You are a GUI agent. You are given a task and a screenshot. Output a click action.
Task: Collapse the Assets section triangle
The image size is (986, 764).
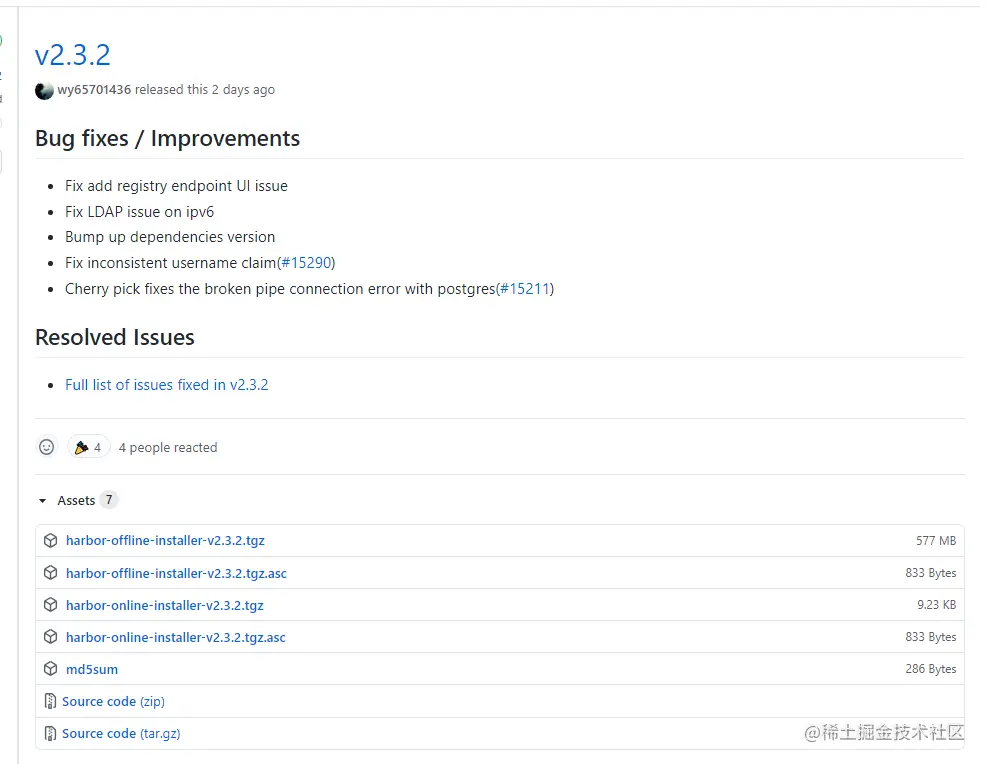[x=42, y=501]
